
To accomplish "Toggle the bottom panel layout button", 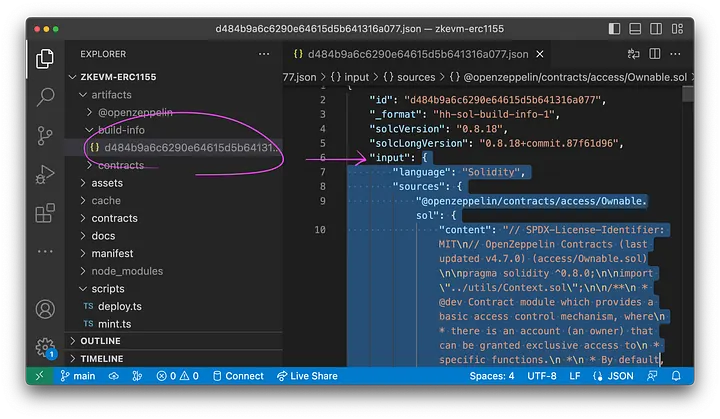I will click(637, 30).
